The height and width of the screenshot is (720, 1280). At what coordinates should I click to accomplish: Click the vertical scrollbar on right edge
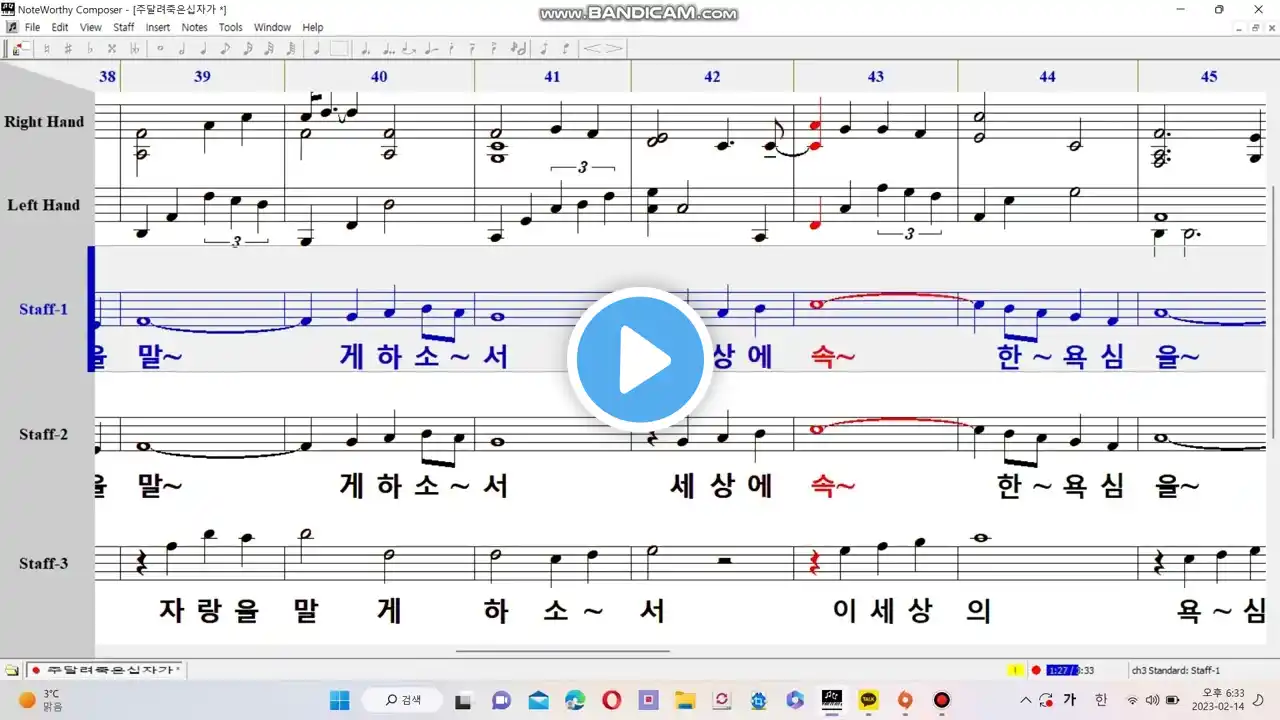1273,310
